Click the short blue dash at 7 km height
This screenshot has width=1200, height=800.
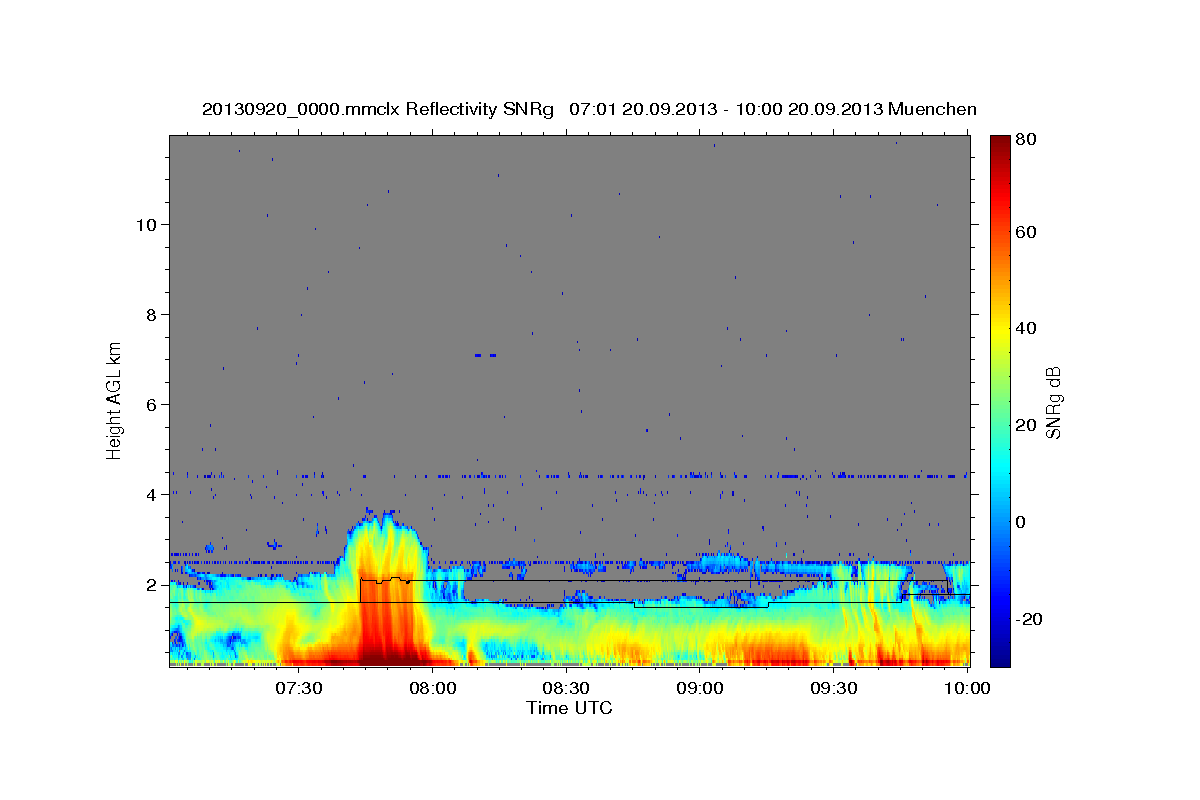pyautogui.click(x=486, y=355)
